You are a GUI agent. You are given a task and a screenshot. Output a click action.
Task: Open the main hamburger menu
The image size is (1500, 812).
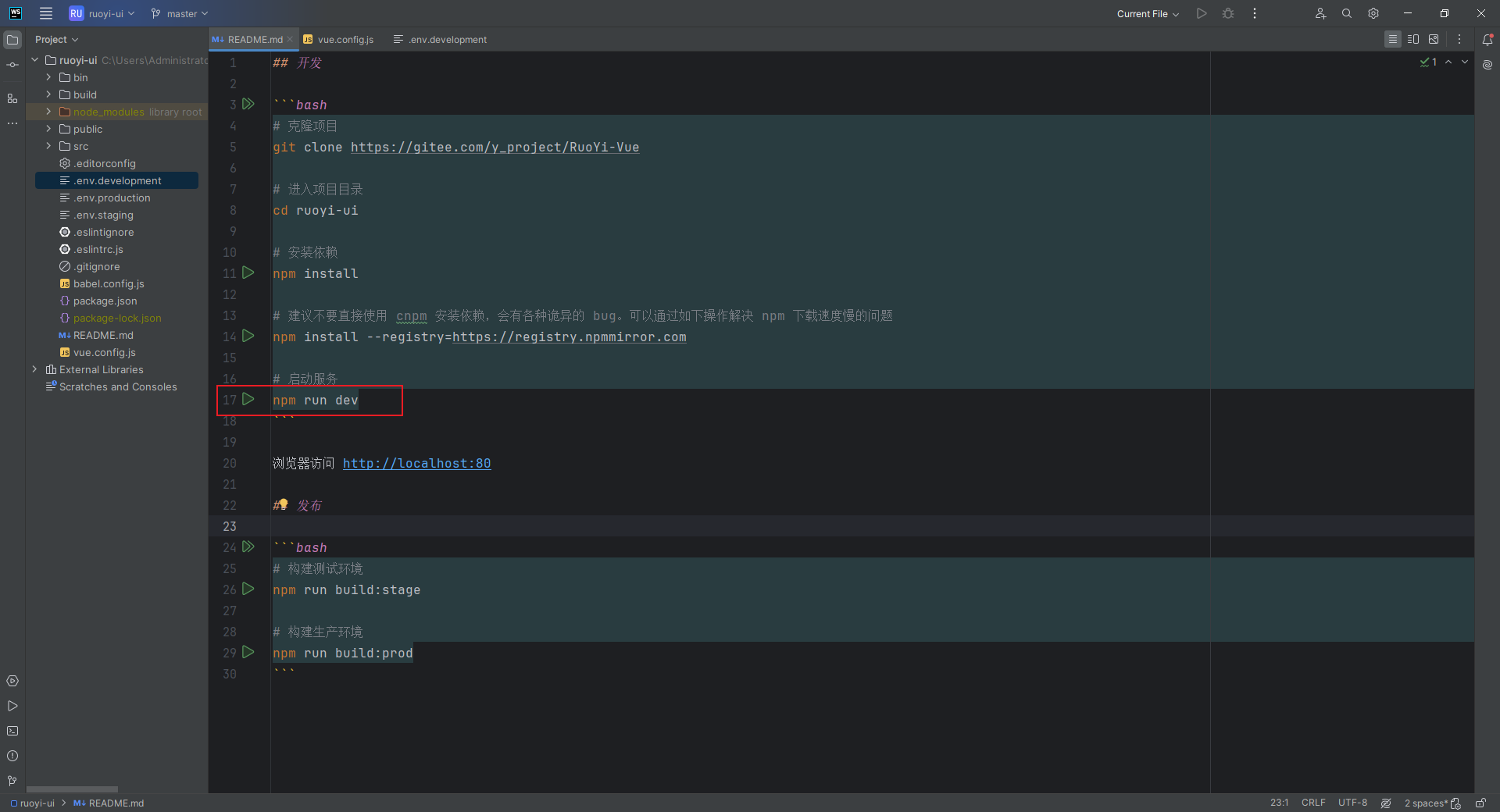coord(46,13)
